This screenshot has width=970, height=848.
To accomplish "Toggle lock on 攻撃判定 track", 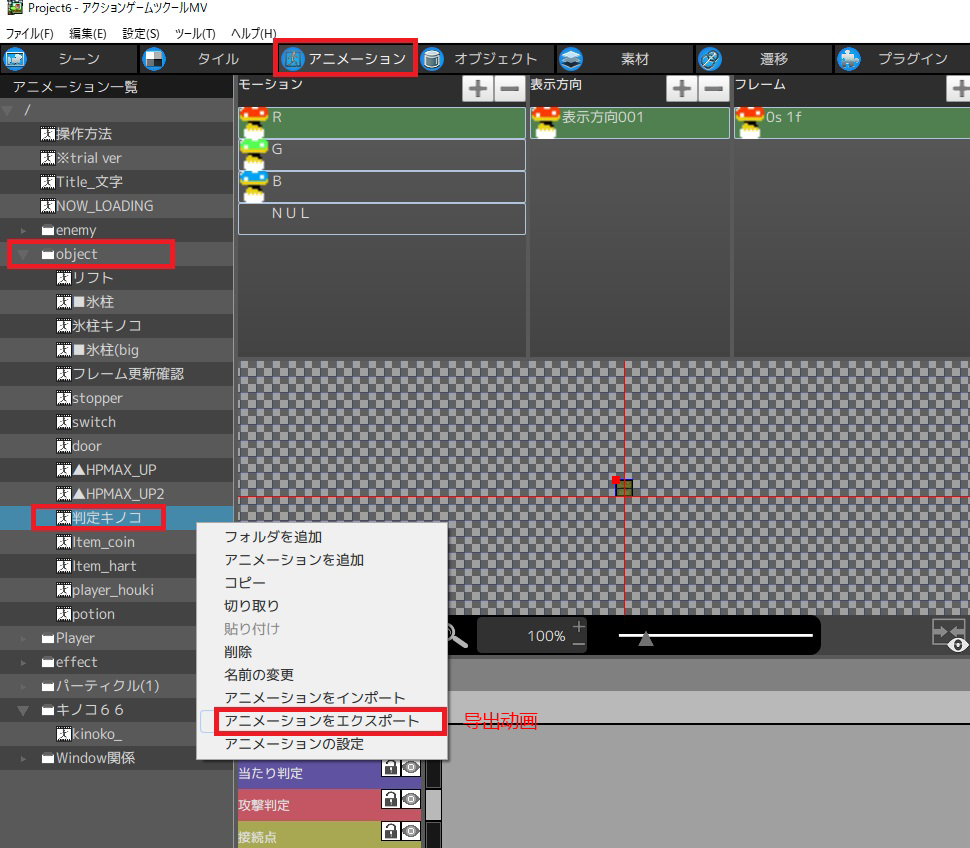I will [x=390, y=799].
